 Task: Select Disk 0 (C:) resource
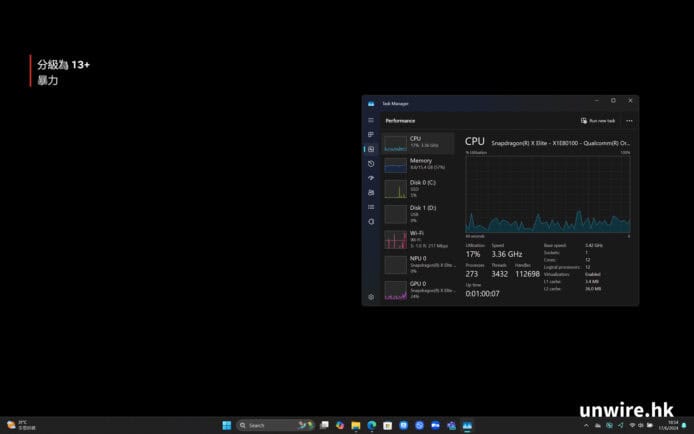tap(418, 187)
